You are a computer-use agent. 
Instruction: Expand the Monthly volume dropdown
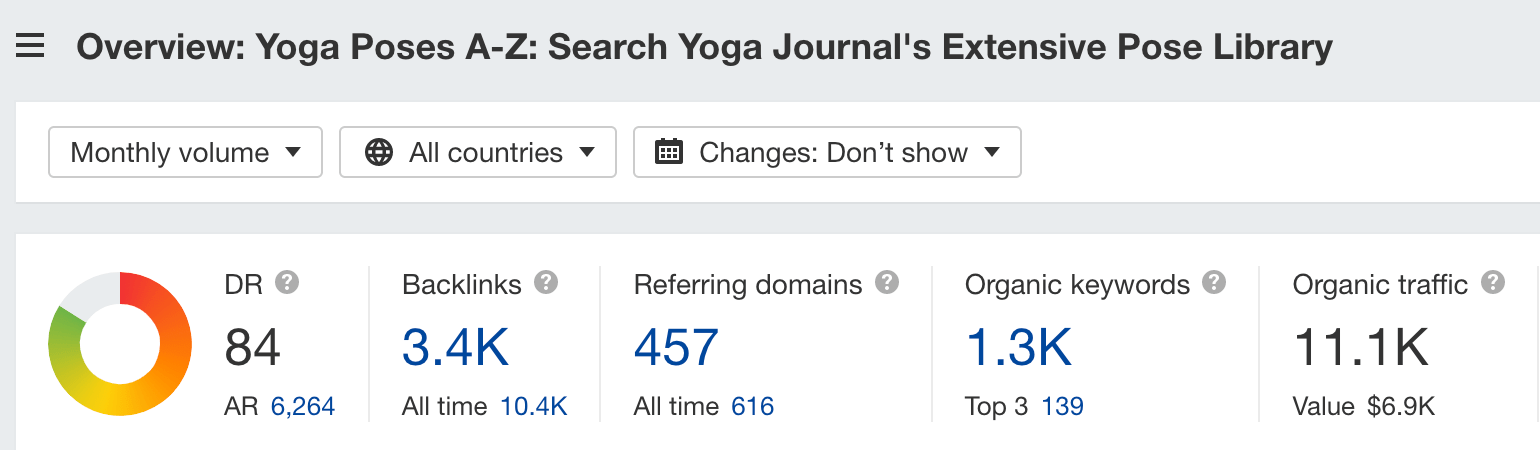click(x=185, y=152)
